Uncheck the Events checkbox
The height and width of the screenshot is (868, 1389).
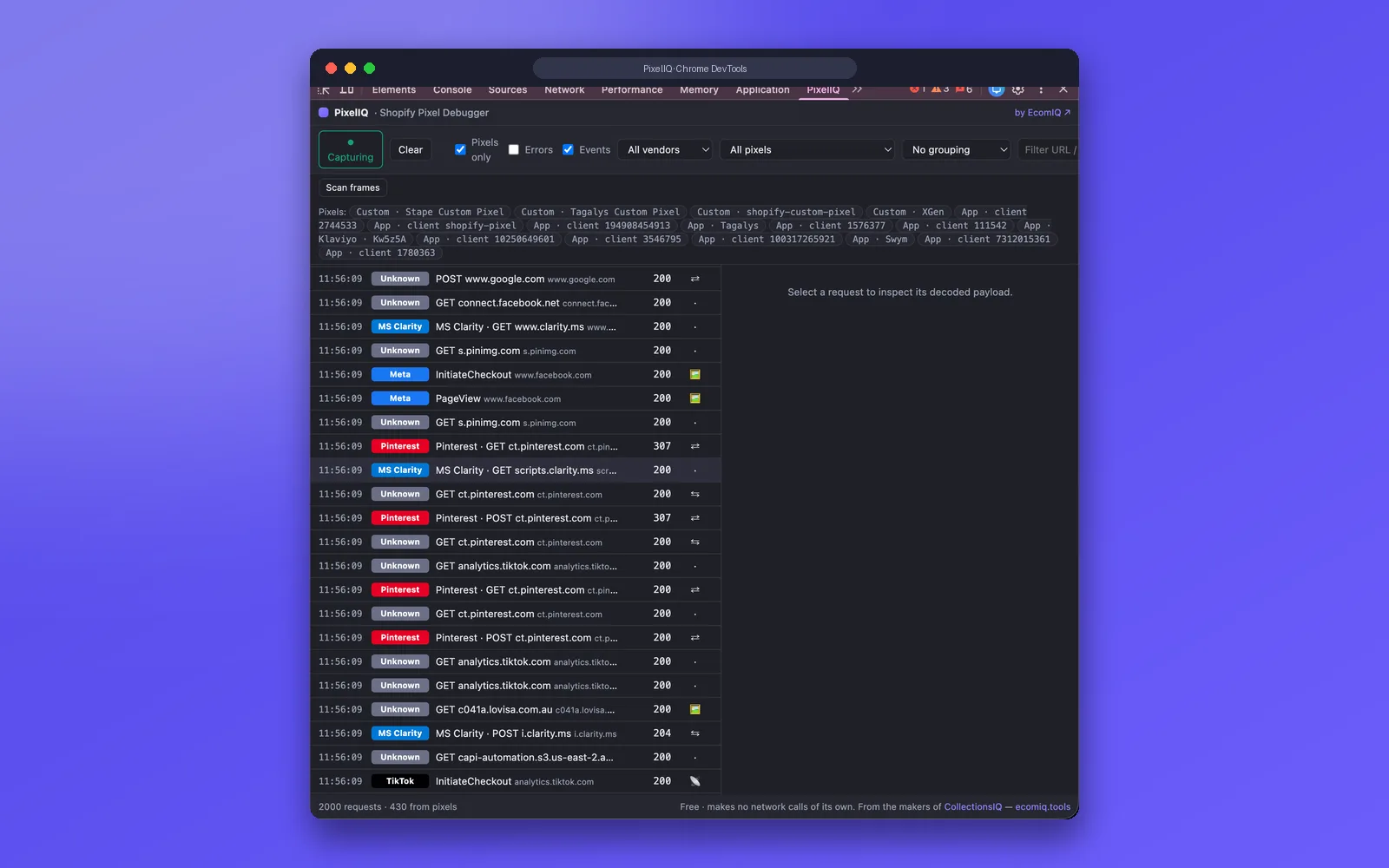coord(568,149)
